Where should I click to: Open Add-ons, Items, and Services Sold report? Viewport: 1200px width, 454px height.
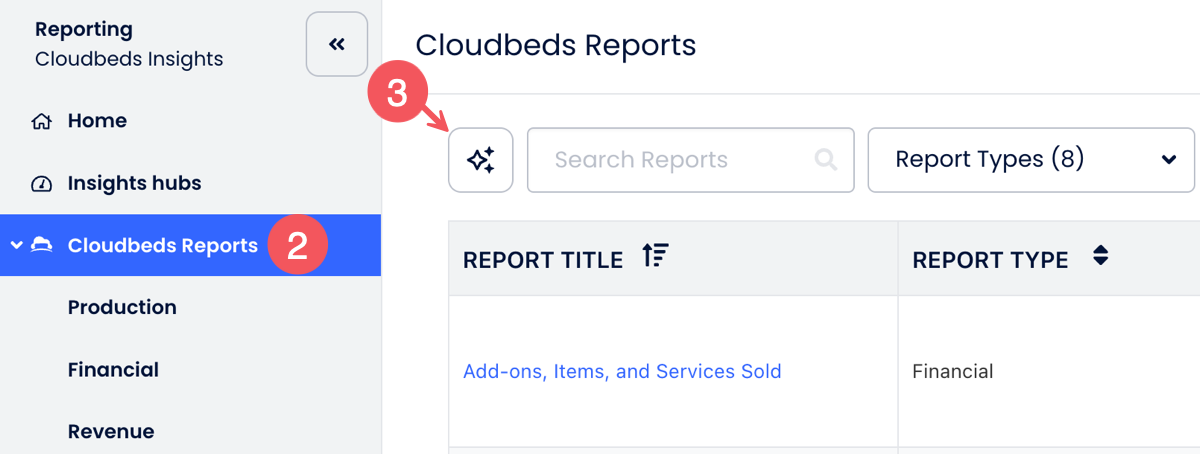click(622, 371)
